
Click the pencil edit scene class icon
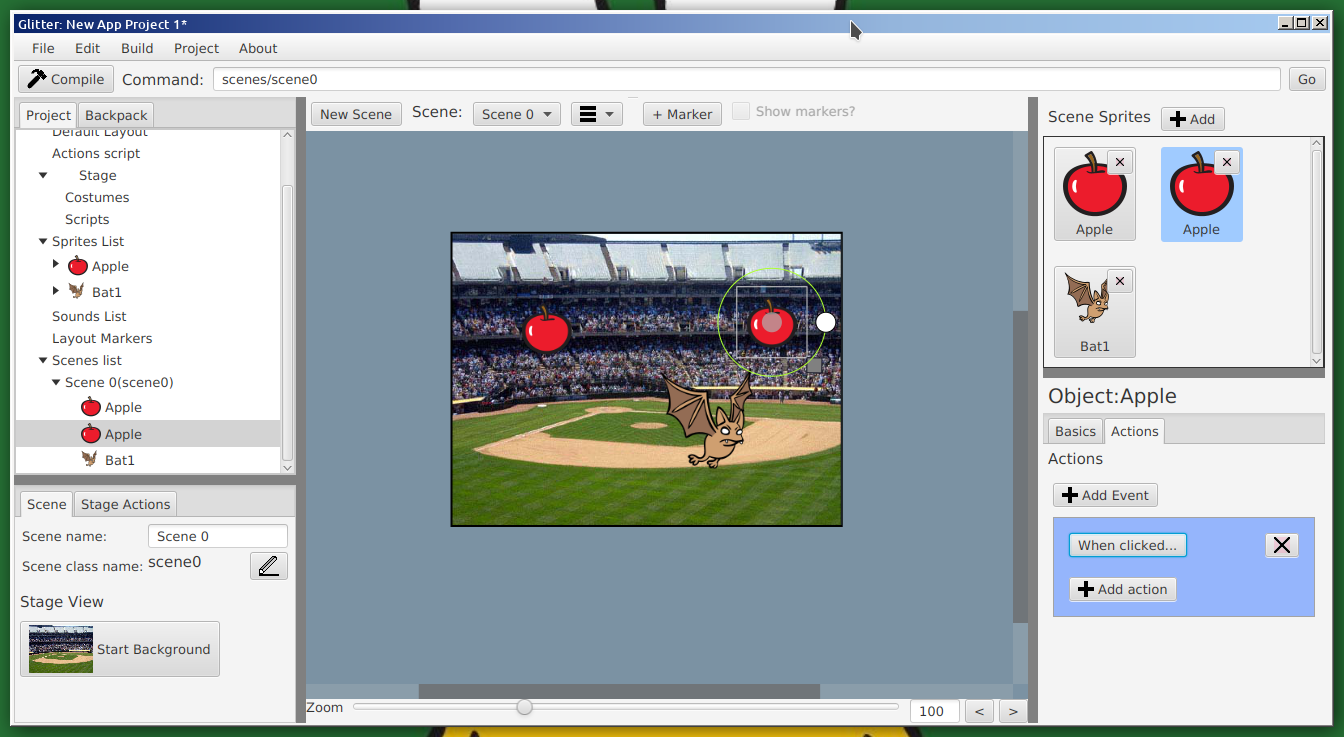[x=268, y=566]
